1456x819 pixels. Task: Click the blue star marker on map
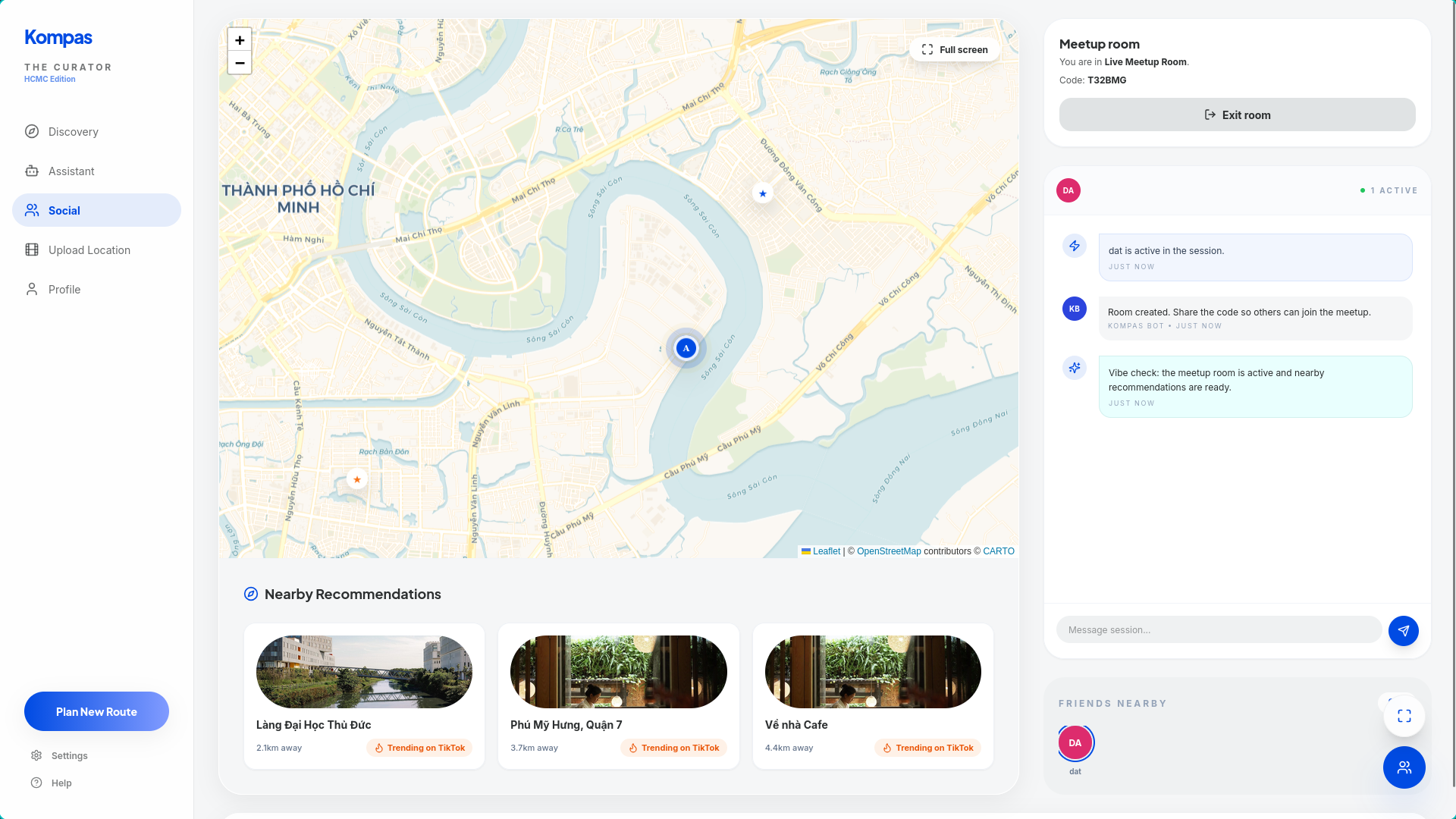coord(762,193)
